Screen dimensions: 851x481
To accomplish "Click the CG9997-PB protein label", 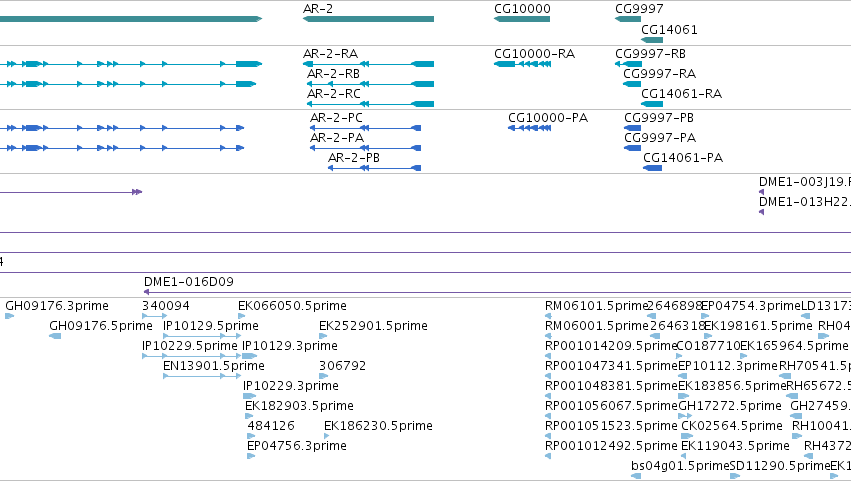I will coord(659,118).
